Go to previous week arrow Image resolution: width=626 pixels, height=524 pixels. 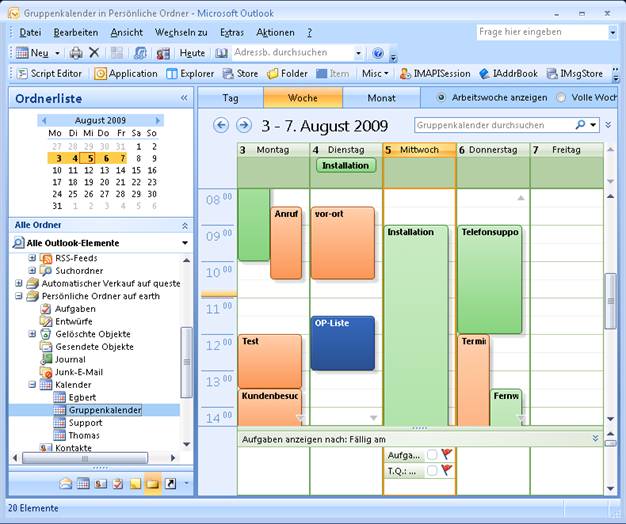point(221,125)
